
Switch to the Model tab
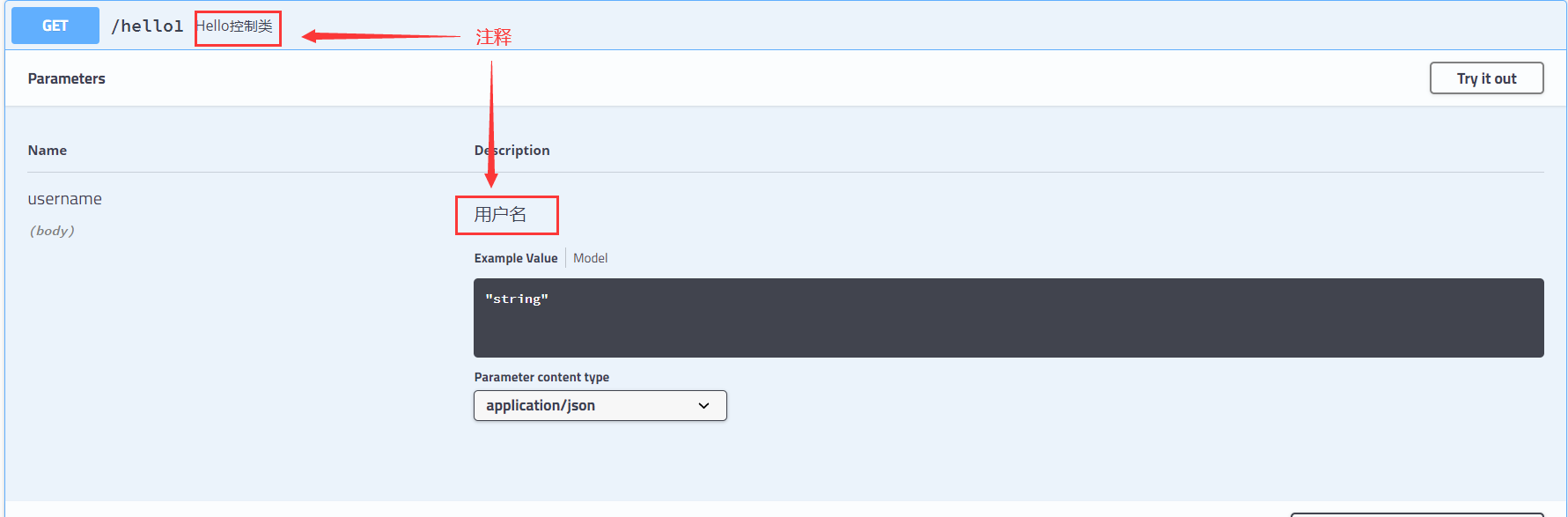(590, 258)
